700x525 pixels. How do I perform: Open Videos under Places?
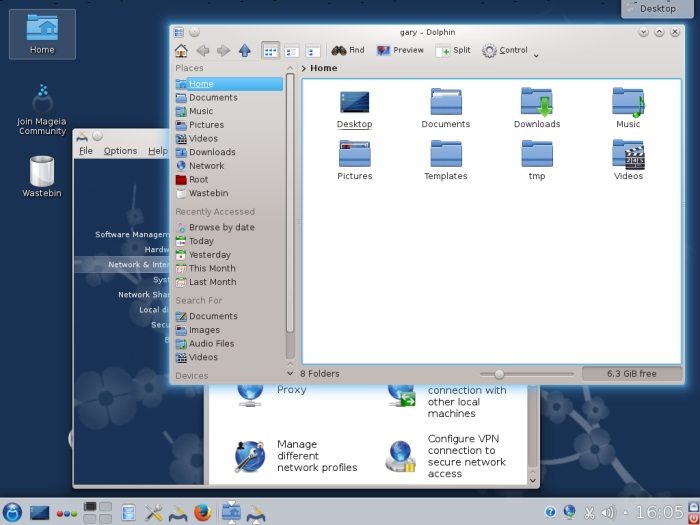point(229,138)
